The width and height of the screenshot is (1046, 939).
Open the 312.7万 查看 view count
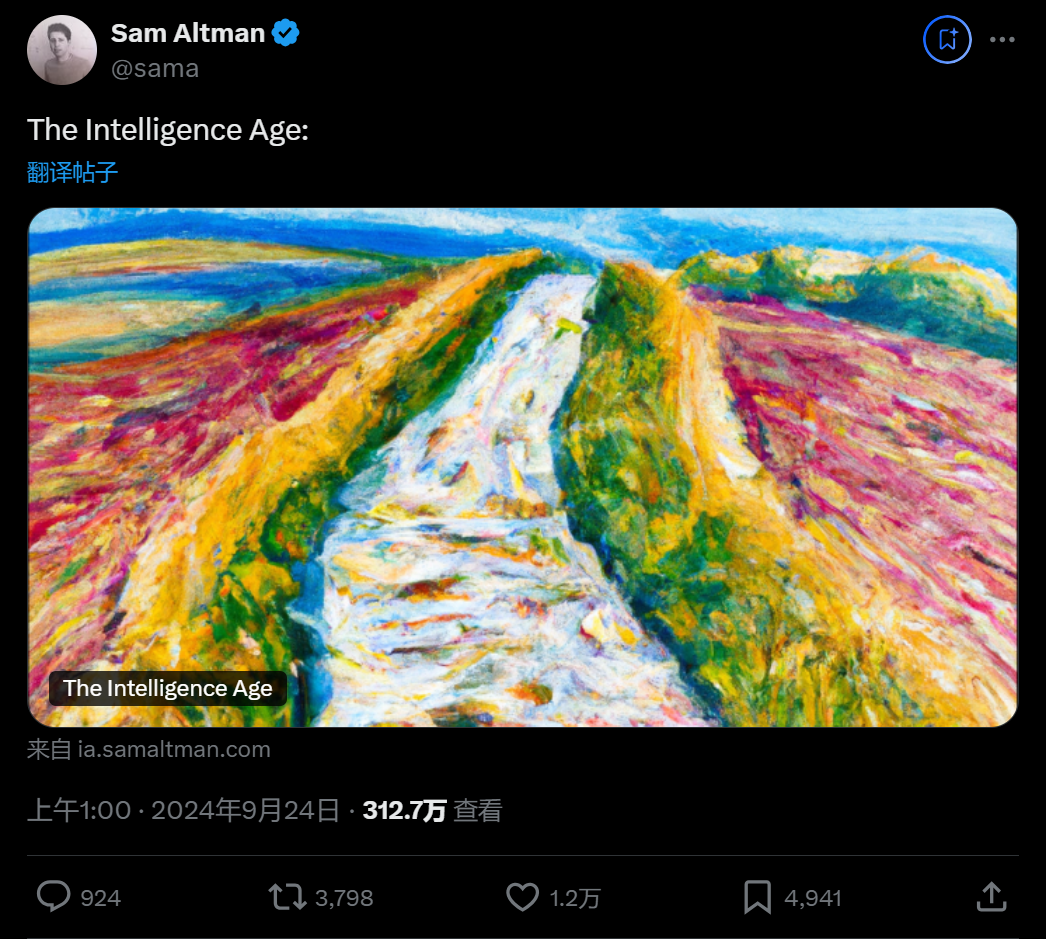pos(432,810)
